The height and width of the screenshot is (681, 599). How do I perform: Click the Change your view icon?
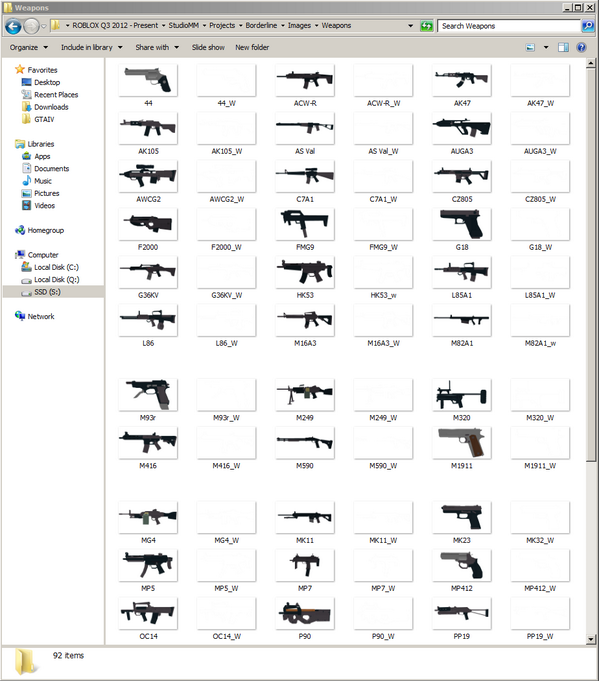pyautogui.click(x=530, y=47)
